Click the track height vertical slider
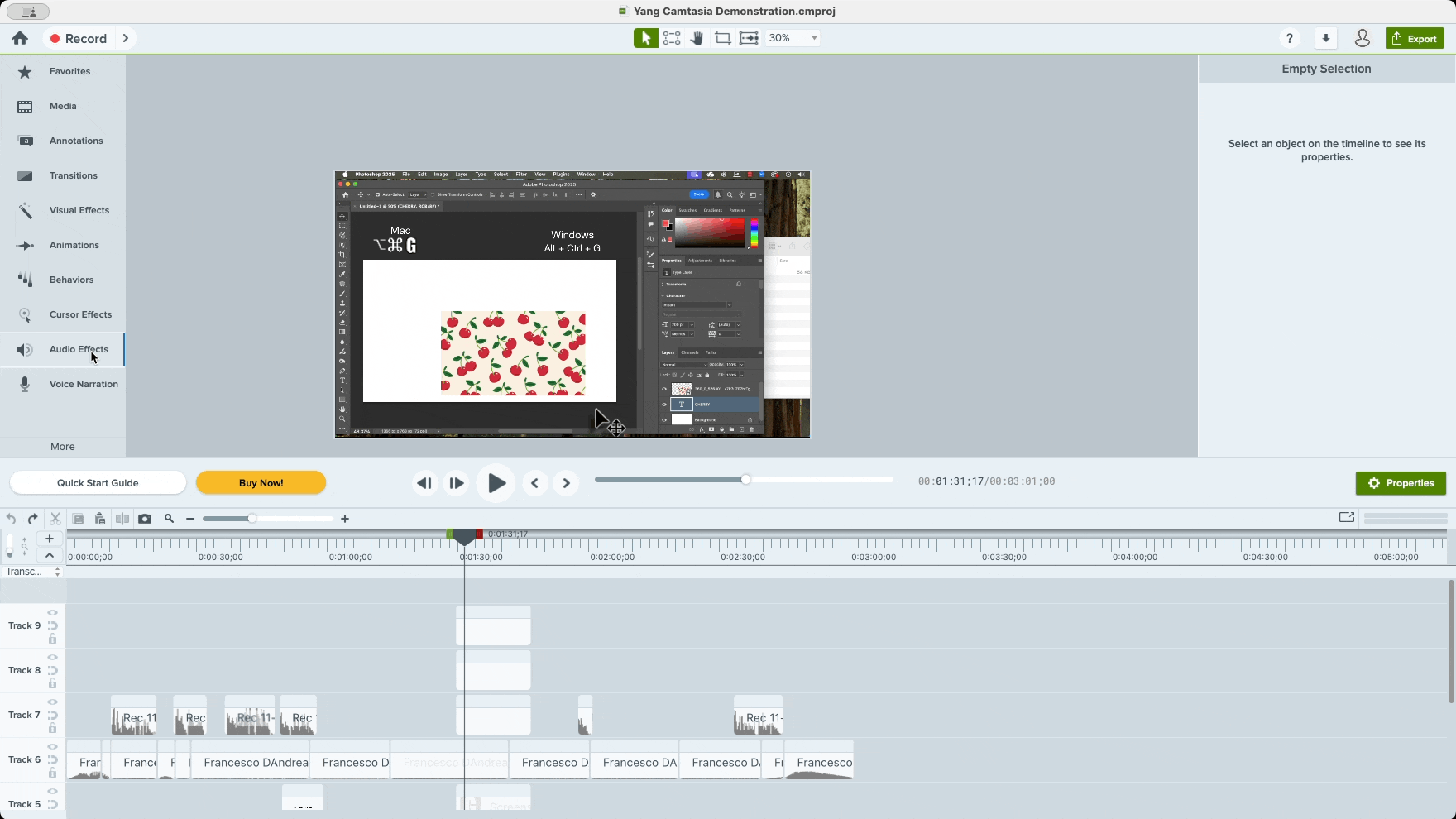The width and height of the screenshot is (1456, 819). click(10, 546)
